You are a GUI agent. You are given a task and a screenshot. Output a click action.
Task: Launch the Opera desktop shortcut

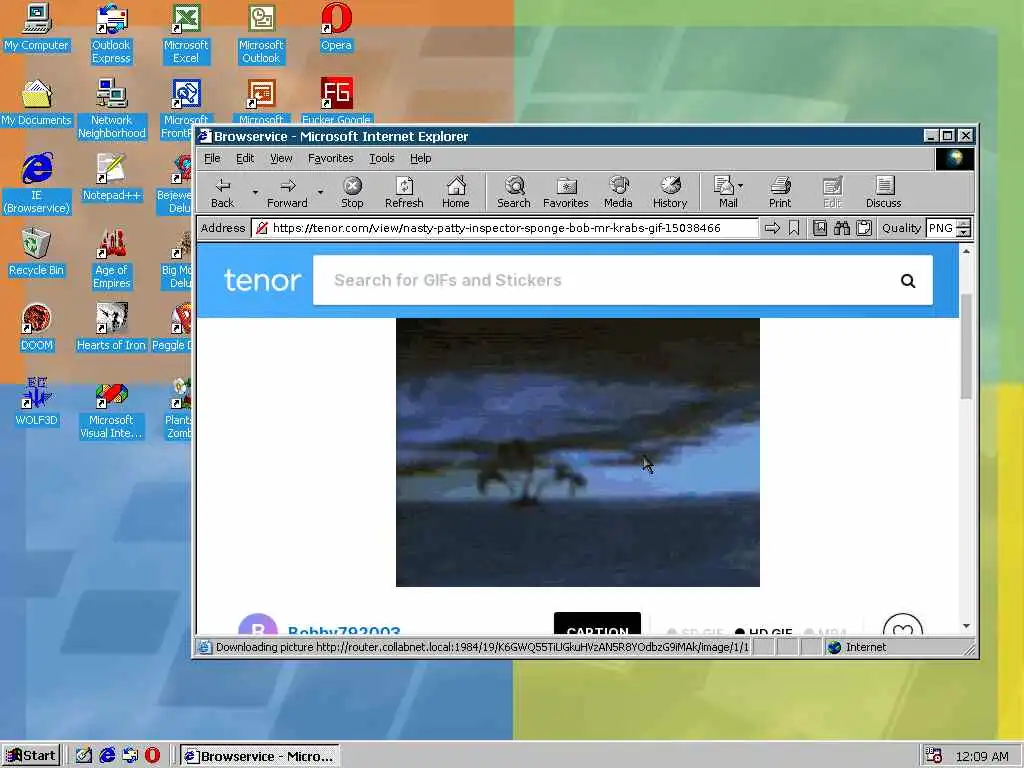tap(336, 27)
